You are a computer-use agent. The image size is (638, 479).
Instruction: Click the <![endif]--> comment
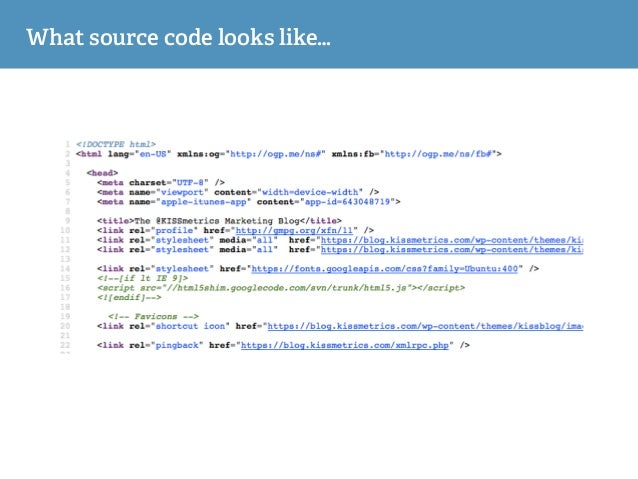[x=129, y=297]
